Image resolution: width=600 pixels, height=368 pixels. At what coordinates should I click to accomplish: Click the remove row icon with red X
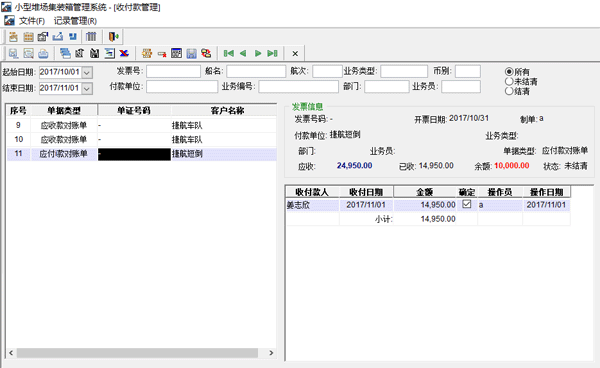161,54
